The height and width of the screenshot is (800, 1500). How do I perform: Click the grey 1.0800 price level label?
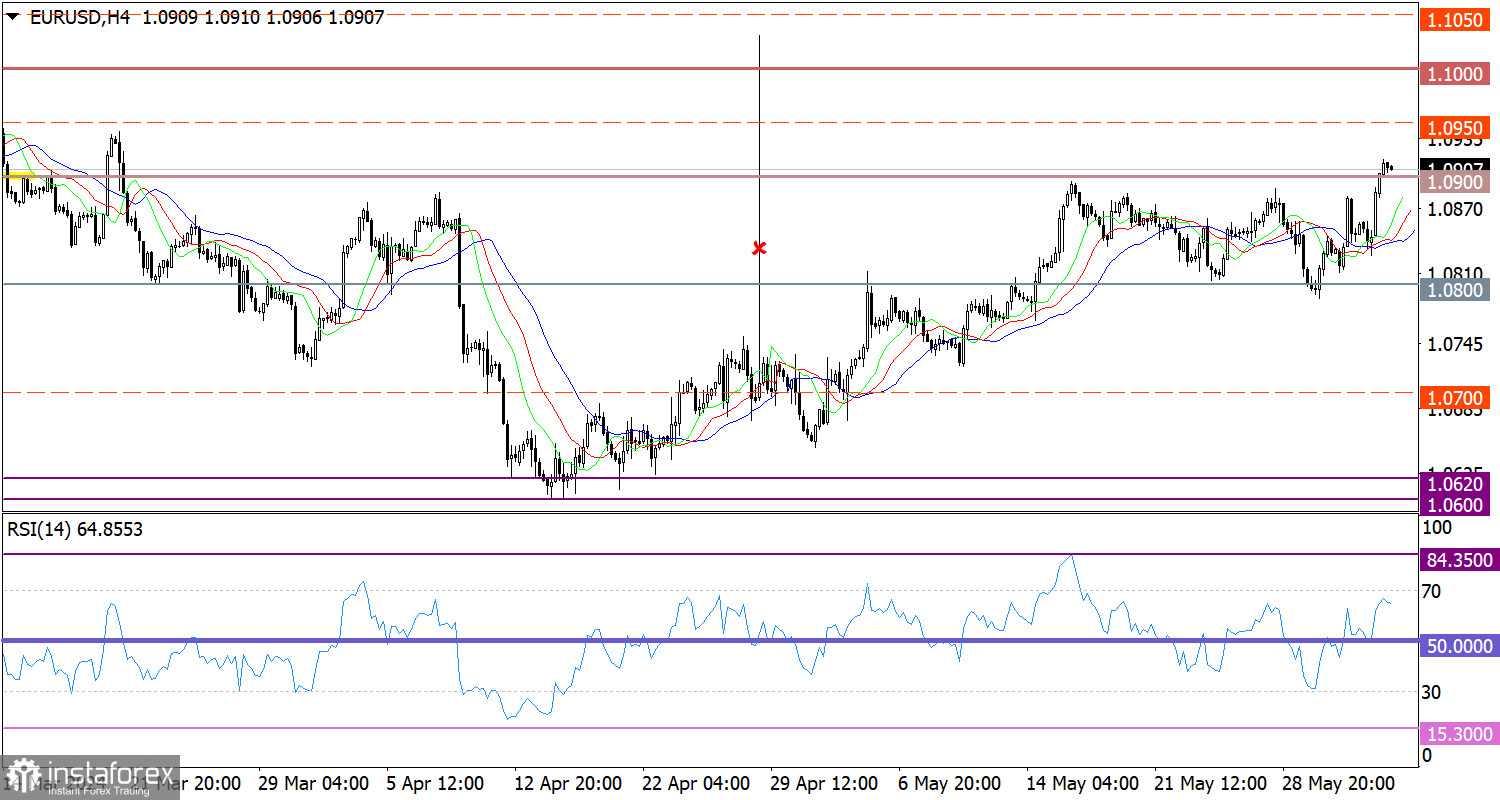(x=1457, y=290)
